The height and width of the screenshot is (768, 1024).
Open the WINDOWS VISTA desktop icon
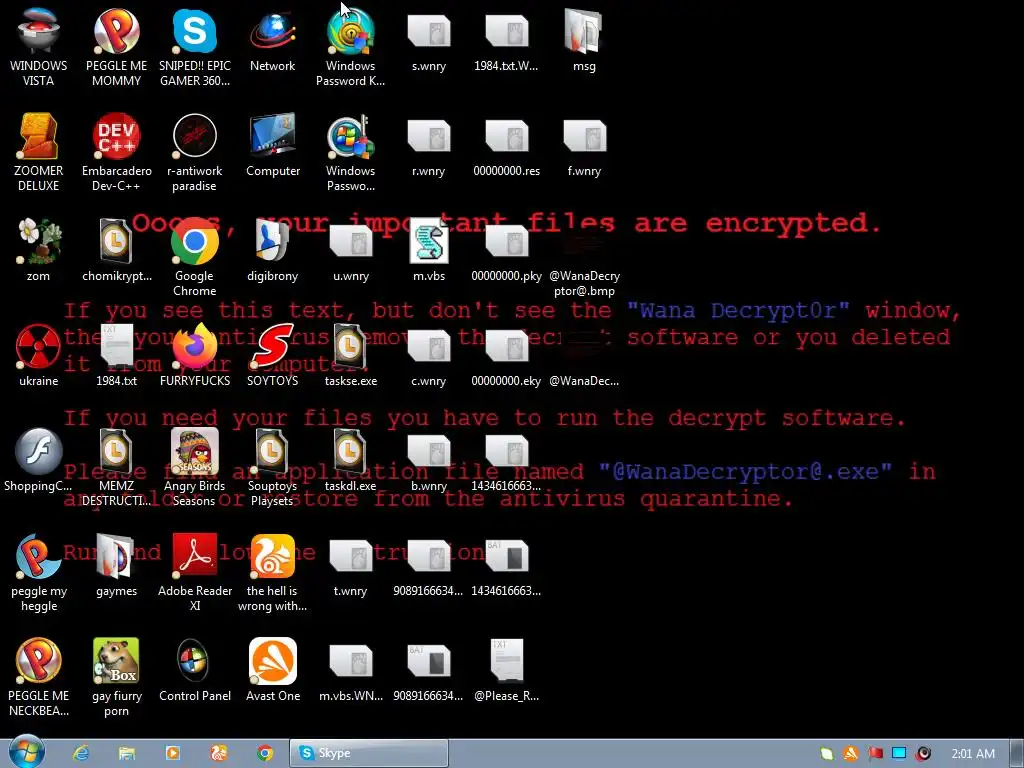pos(39,46)
